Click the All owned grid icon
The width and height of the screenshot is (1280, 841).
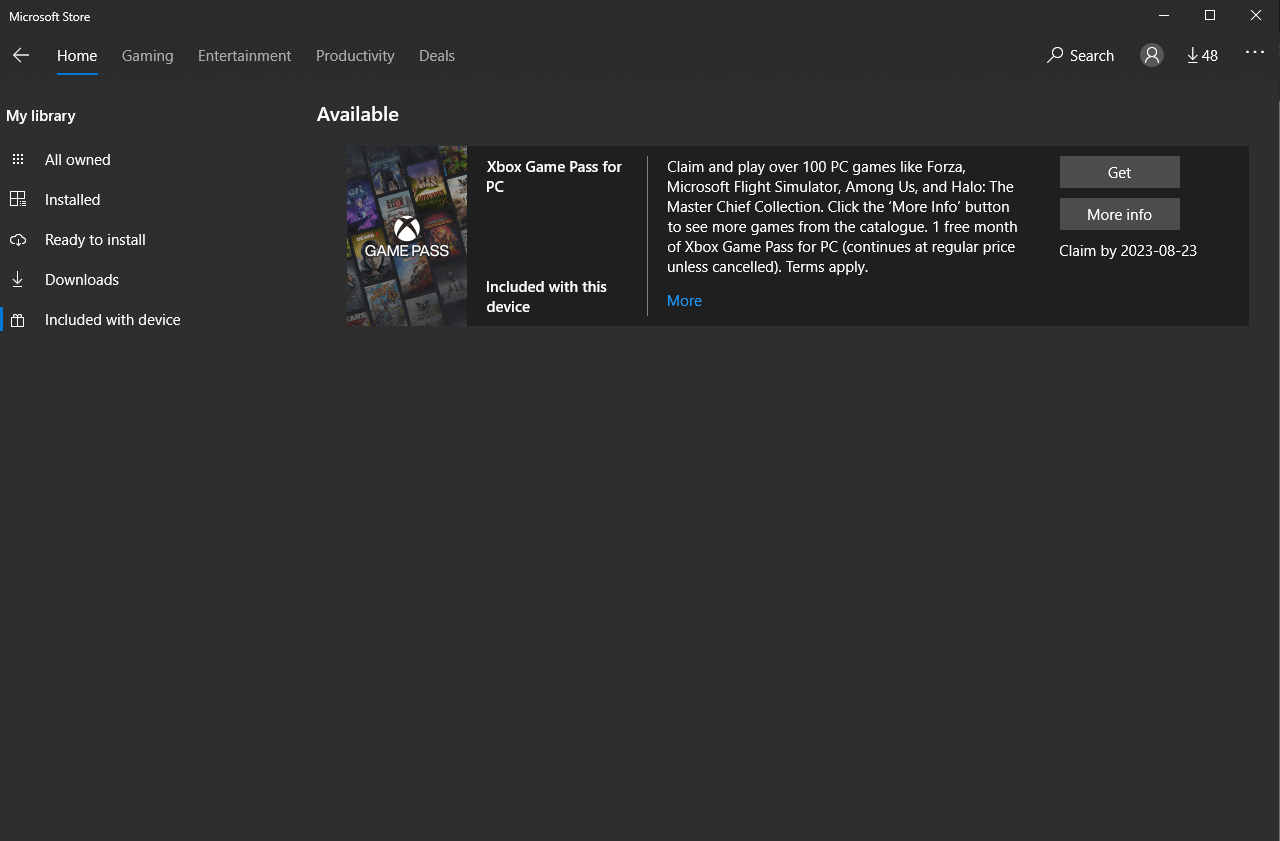pyautogui.click(x=18, y=160)
